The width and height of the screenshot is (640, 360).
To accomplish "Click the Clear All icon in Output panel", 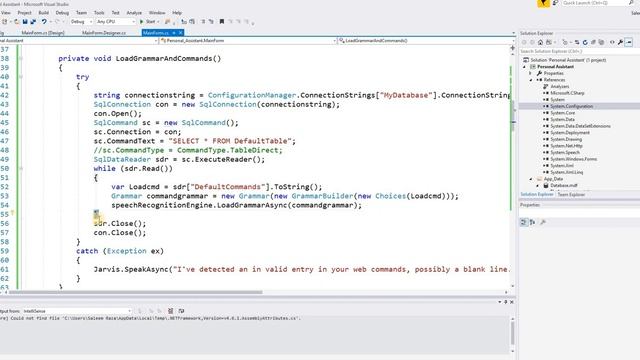I will point(171,311).
